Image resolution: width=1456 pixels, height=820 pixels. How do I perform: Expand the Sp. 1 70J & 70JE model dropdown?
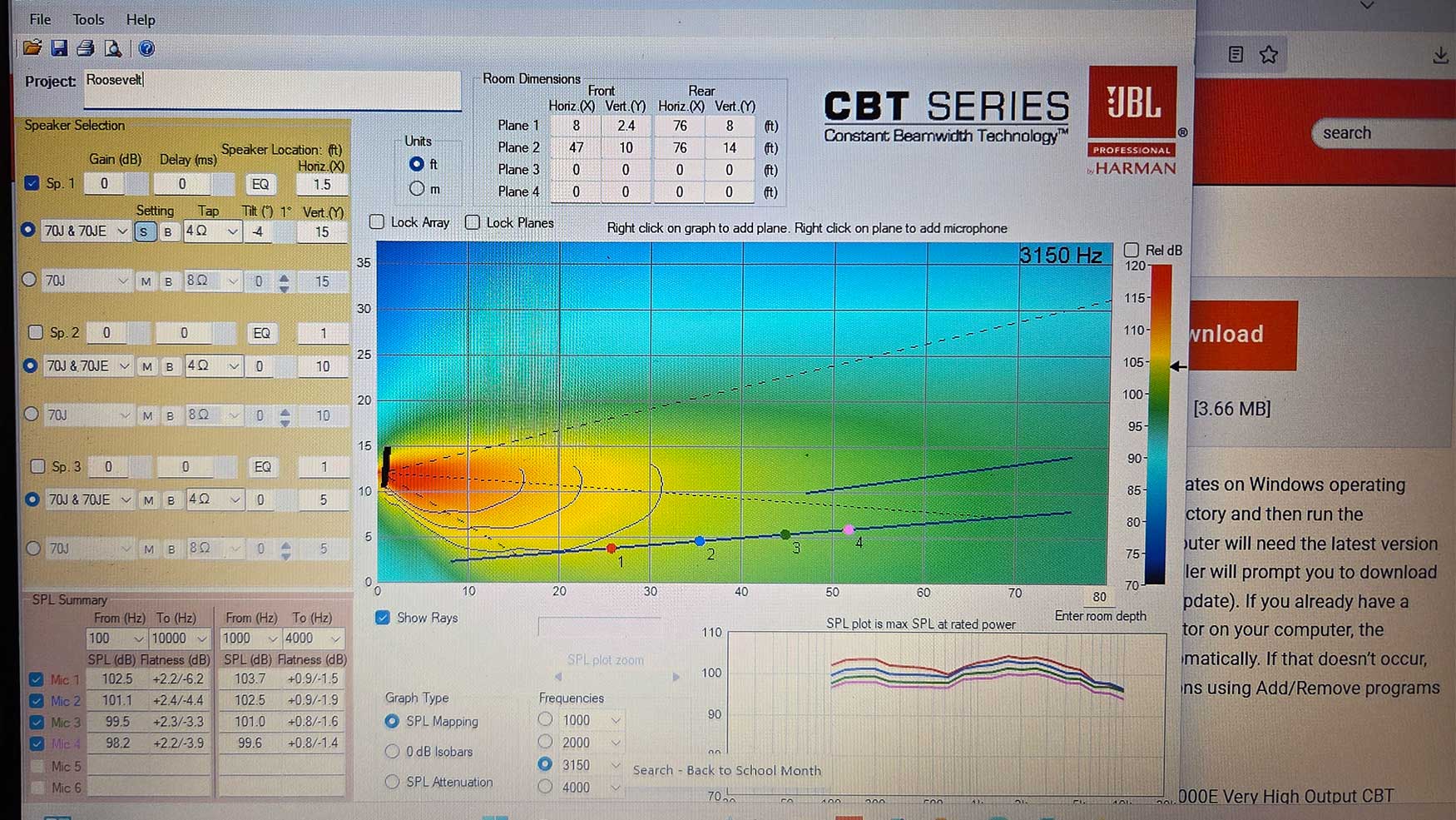click(121, 231)
